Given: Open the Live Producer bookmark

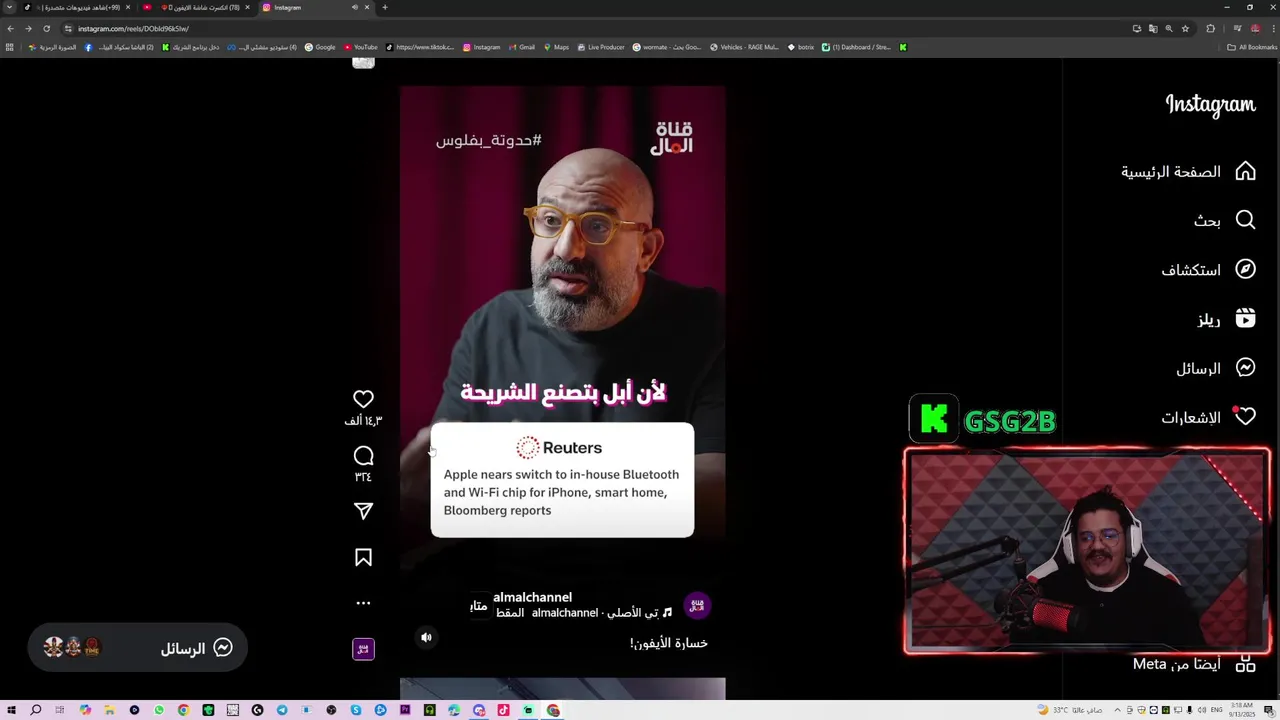Looking at the screenshot, I should pyautogui.click(x=601, y=47).
